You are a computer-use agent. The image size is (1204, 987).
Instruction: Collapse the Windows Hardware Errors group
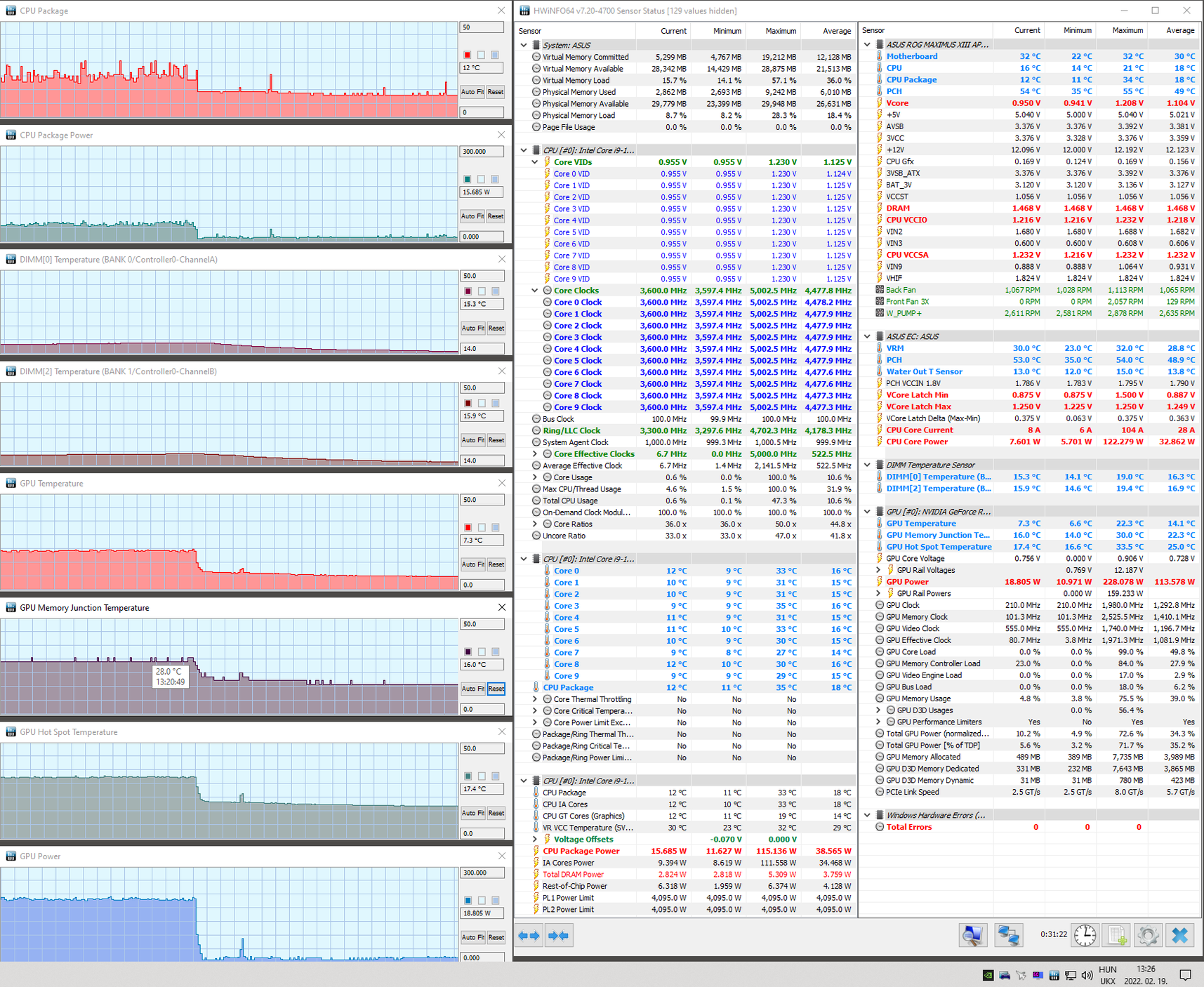pyautogui.click(x=867, y=815)
